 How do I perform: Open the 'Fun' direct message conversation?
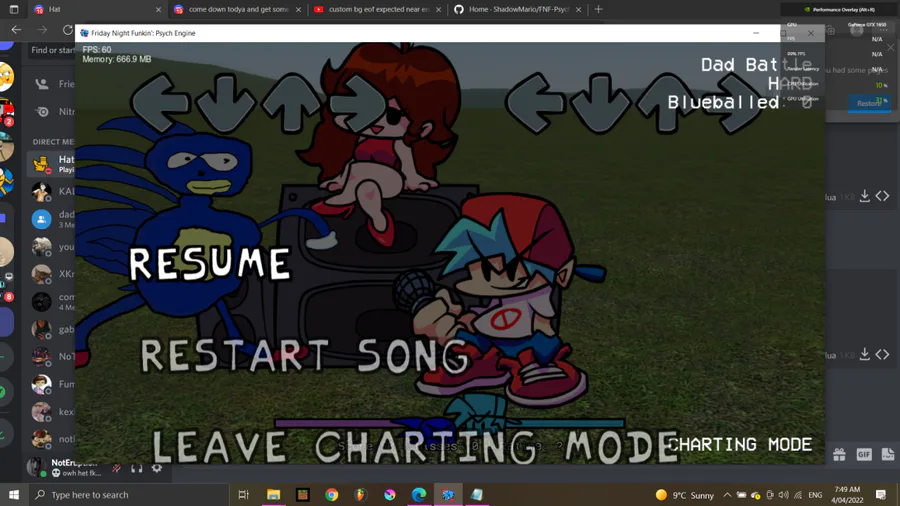click(53, 384)
